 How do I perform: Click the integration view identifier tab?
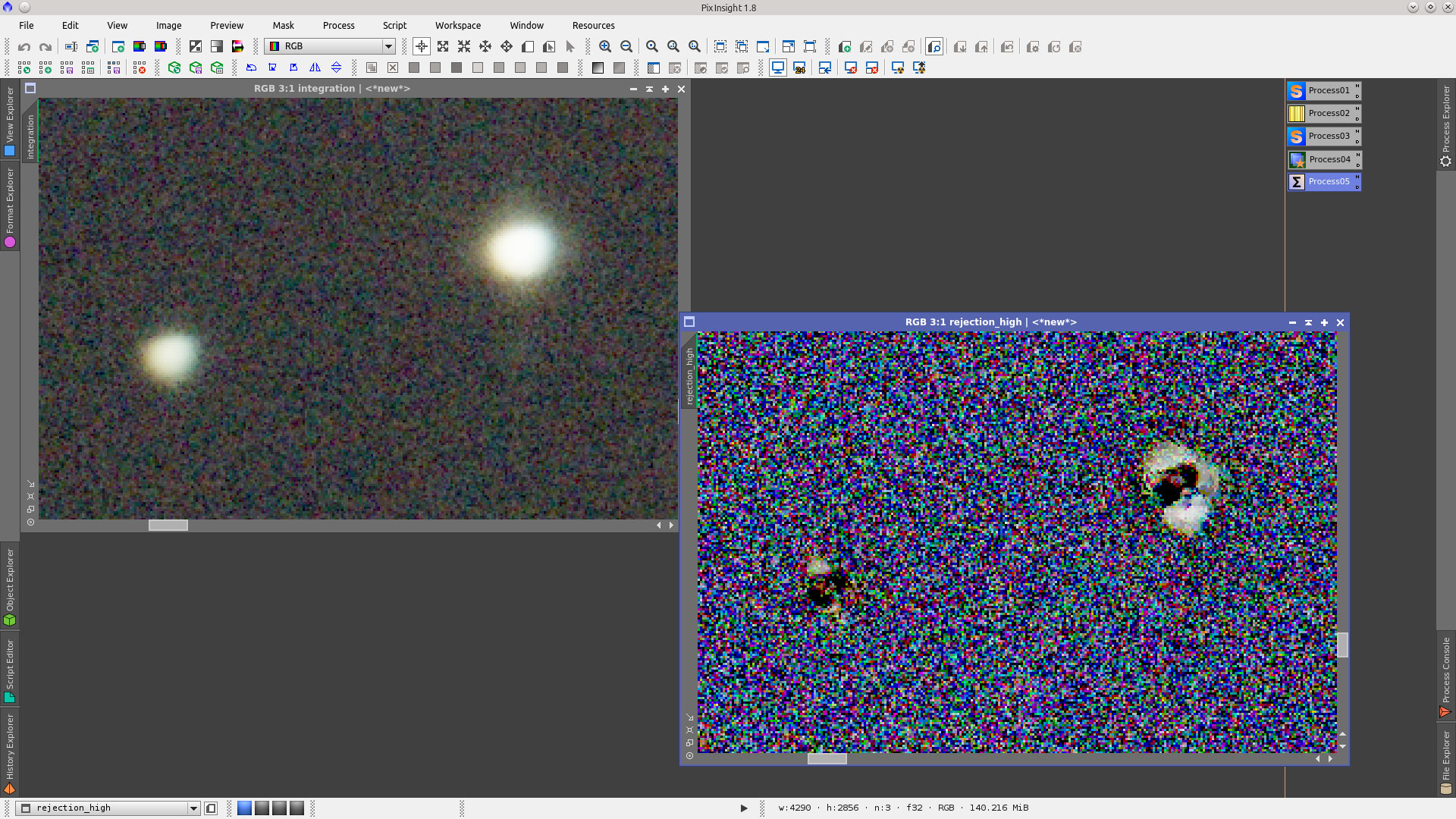tap(31, 136)
